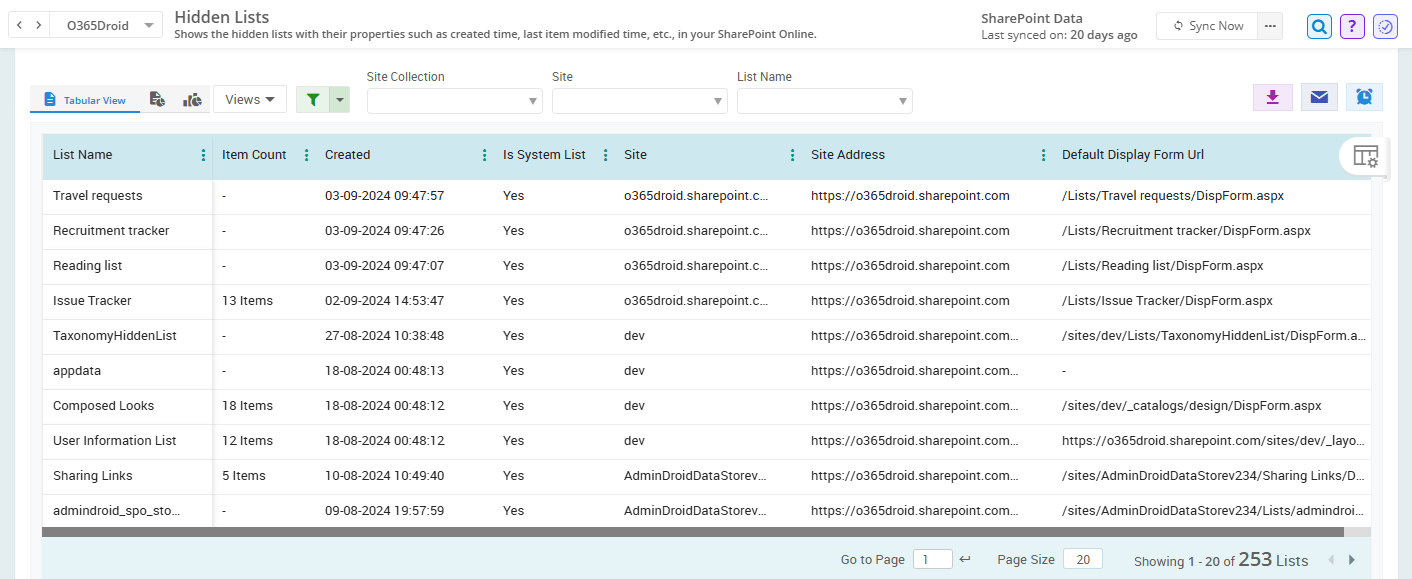
Task: Export the Hidden Lists report
Action: (x=1272, y=97)
